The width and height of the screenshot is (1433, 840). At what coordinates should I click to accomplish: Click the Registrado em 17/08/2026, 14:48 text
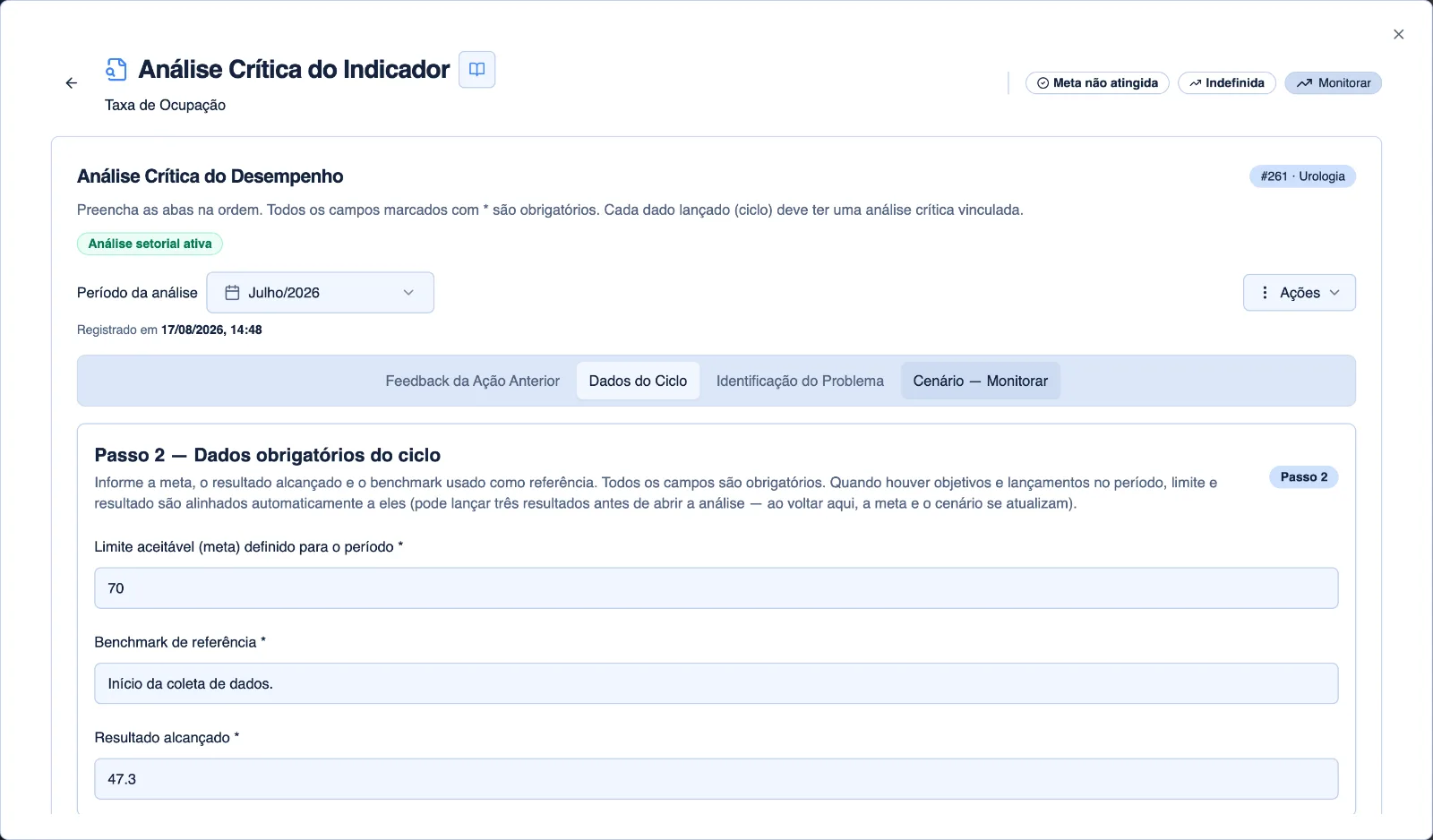pyautogui.click(x=169, y=330)
